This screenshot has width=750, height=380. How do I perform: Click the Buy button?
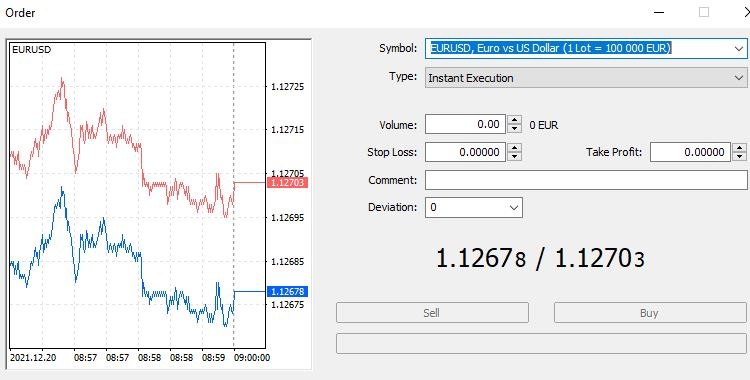coord(650,313)
